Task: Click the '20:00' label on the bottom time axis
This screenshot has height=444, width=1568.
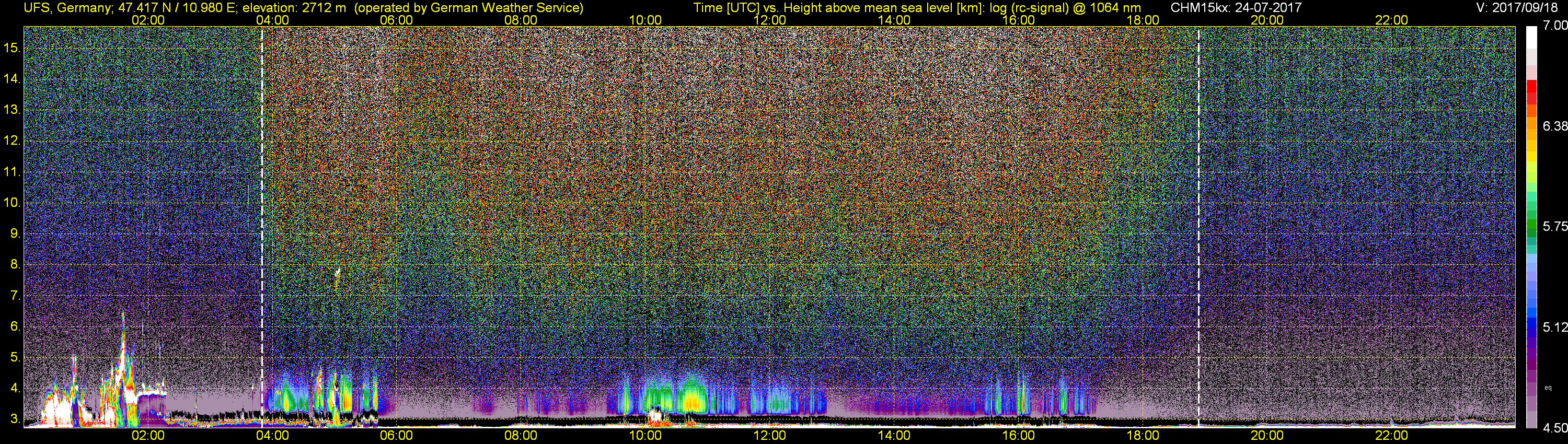Action: [1267, 436]
